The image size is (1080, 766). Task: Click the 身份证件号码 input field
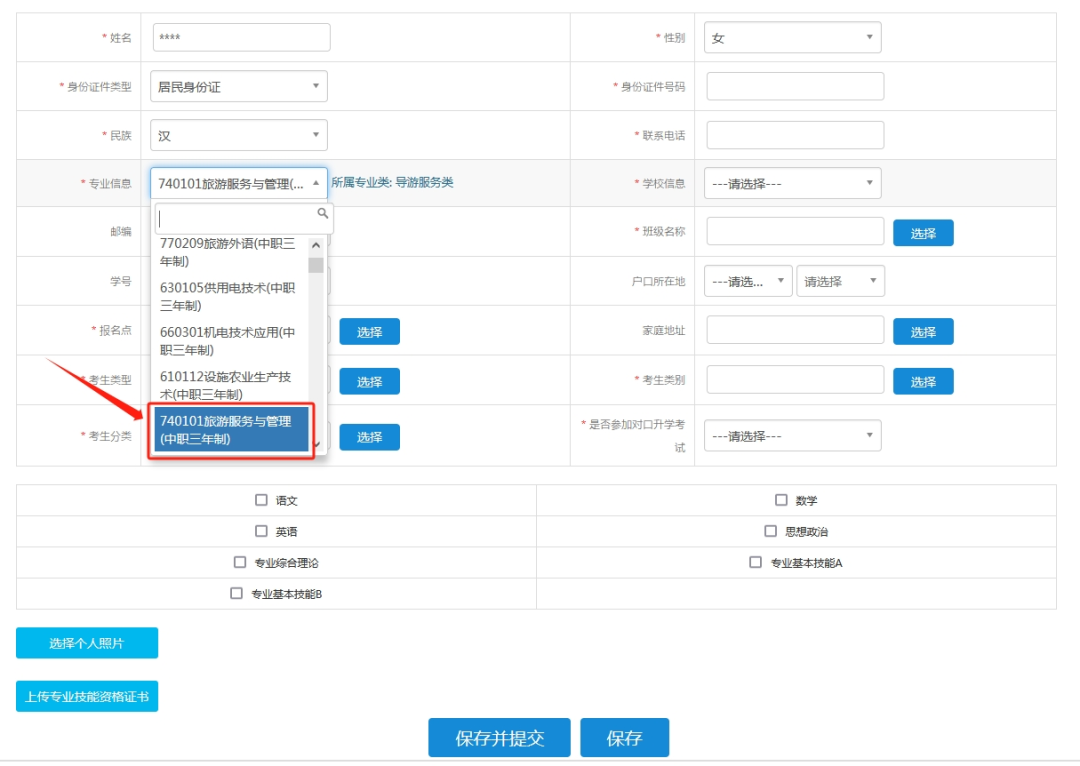coord(795,86)
